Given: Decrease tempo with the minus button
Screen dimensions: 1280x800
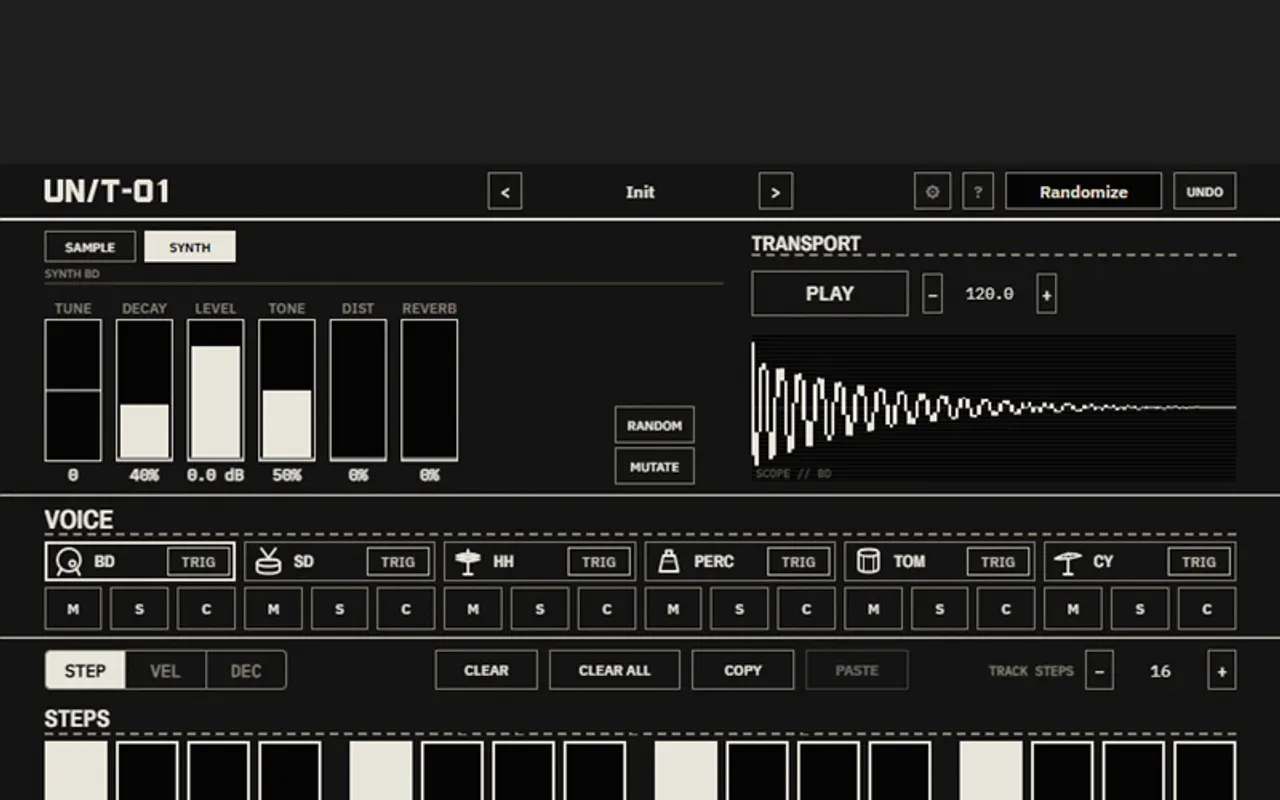Looking at the screenshot, I should pos(932,294).
